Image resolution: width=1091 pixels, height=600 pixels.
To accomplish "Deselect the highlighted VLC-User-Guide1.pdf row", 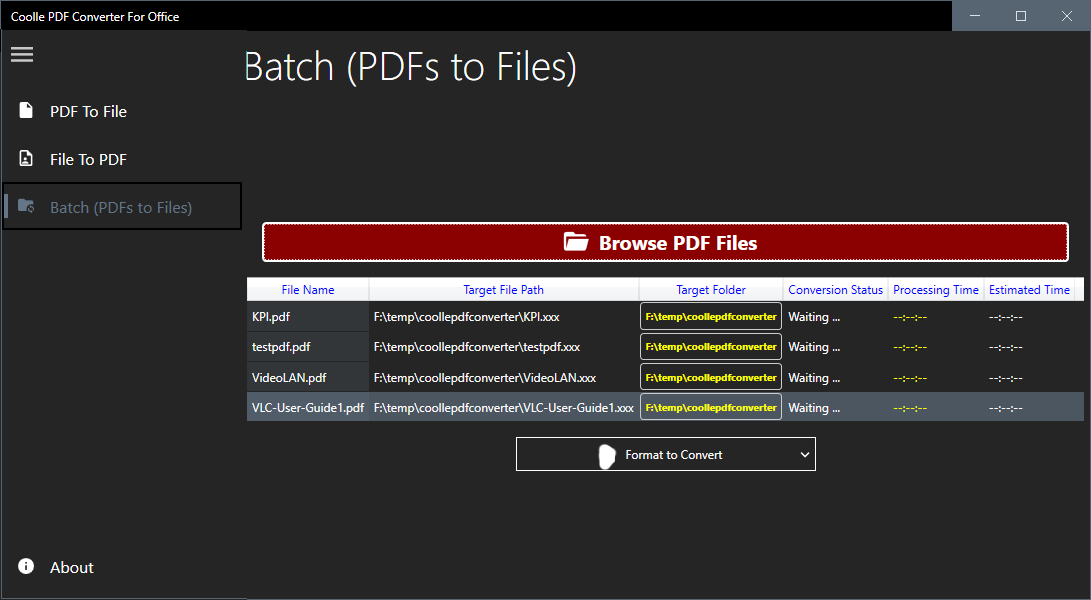I will (x=307, y=407).
